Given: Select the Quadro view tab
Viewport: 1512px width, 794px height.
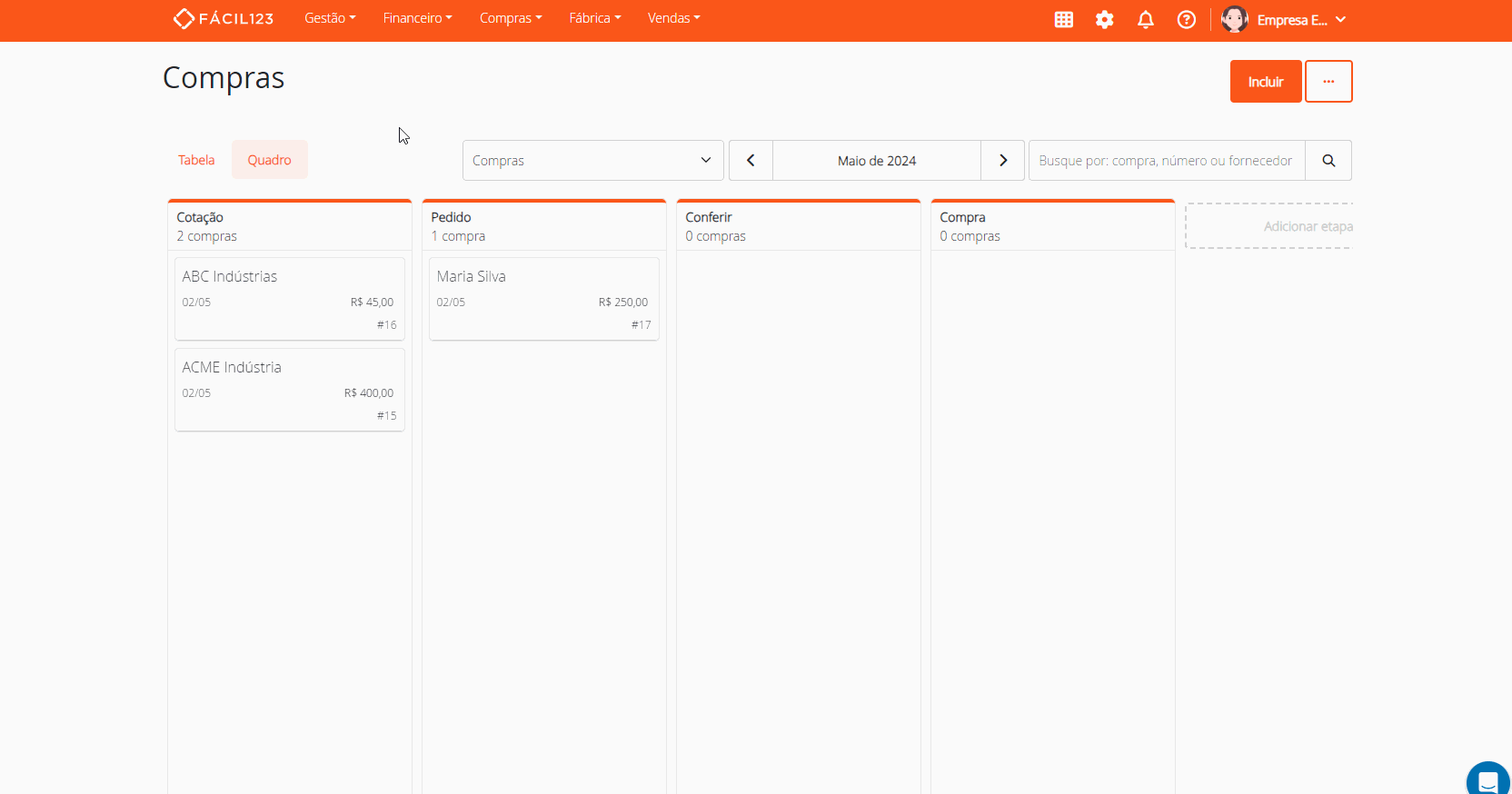Looking at the screenshot, I should pyautogui.click(x=270, y=160).
